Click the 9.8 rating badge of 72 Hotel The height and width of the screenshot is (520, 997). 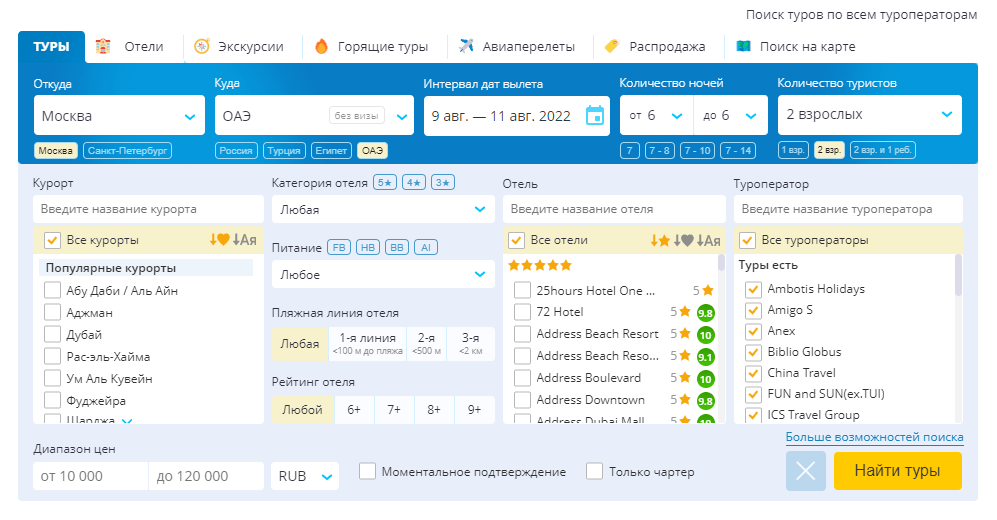pyautogui.click(x=705, y=313)
